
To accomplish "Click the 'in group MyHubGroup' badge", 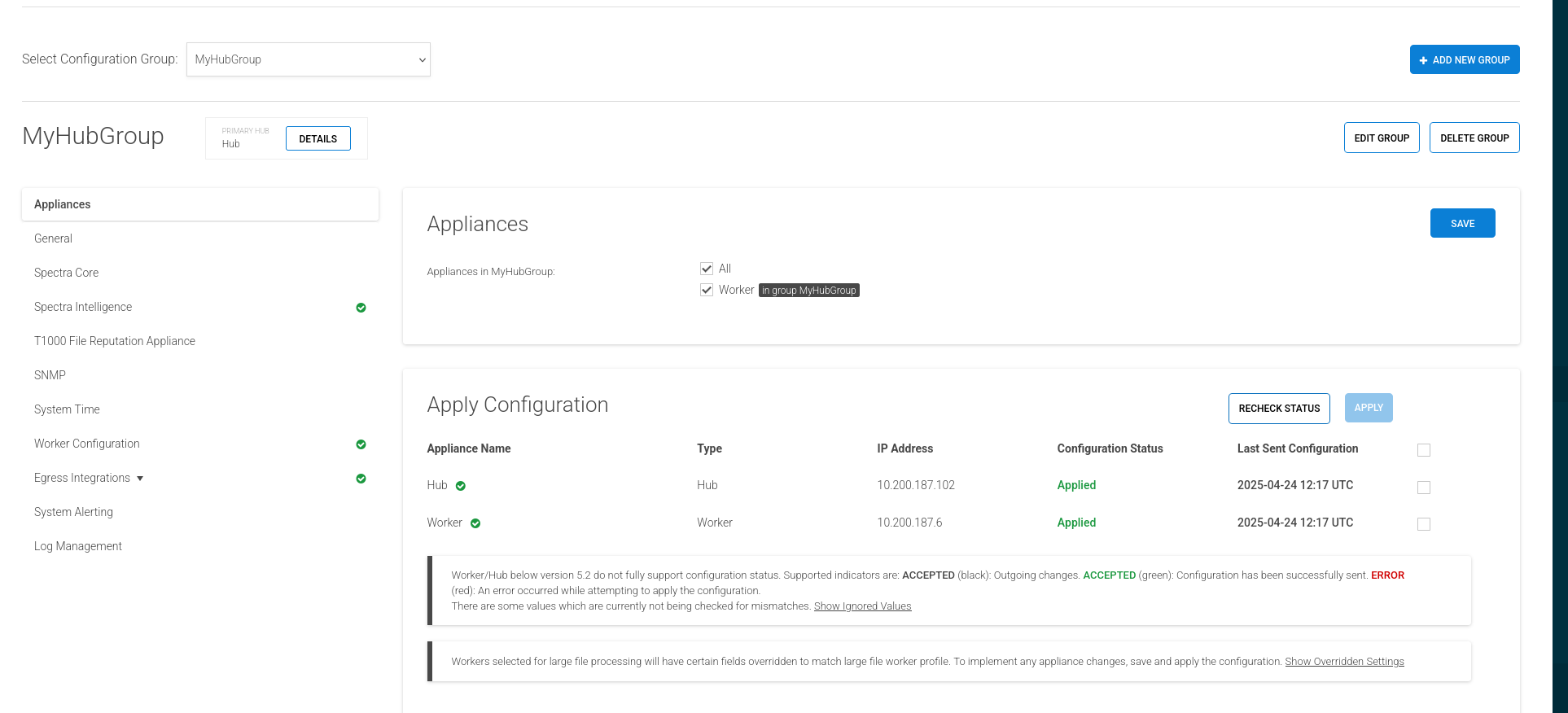I will 809,291.
